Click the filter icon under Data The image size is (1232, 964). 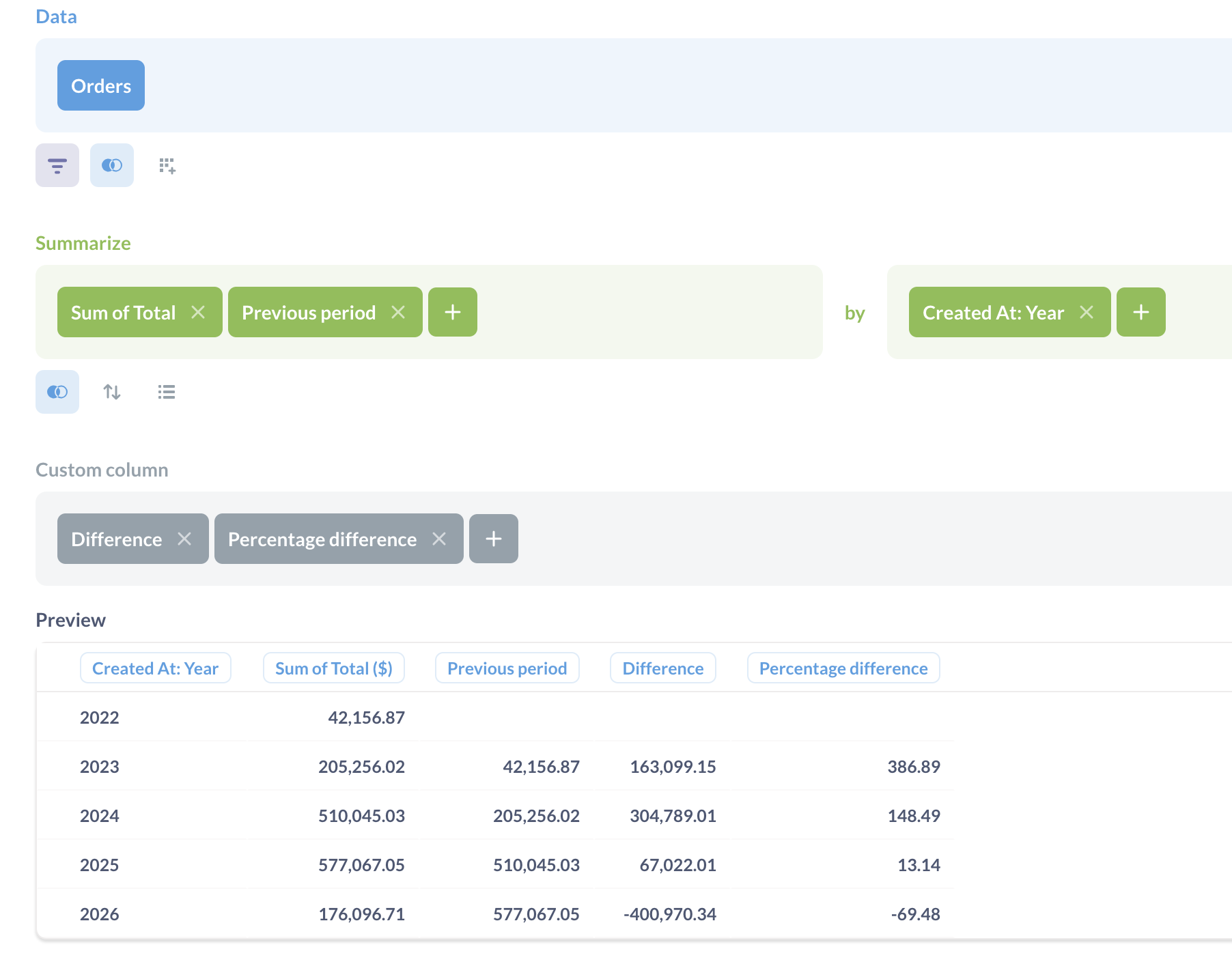click(57, 165)
